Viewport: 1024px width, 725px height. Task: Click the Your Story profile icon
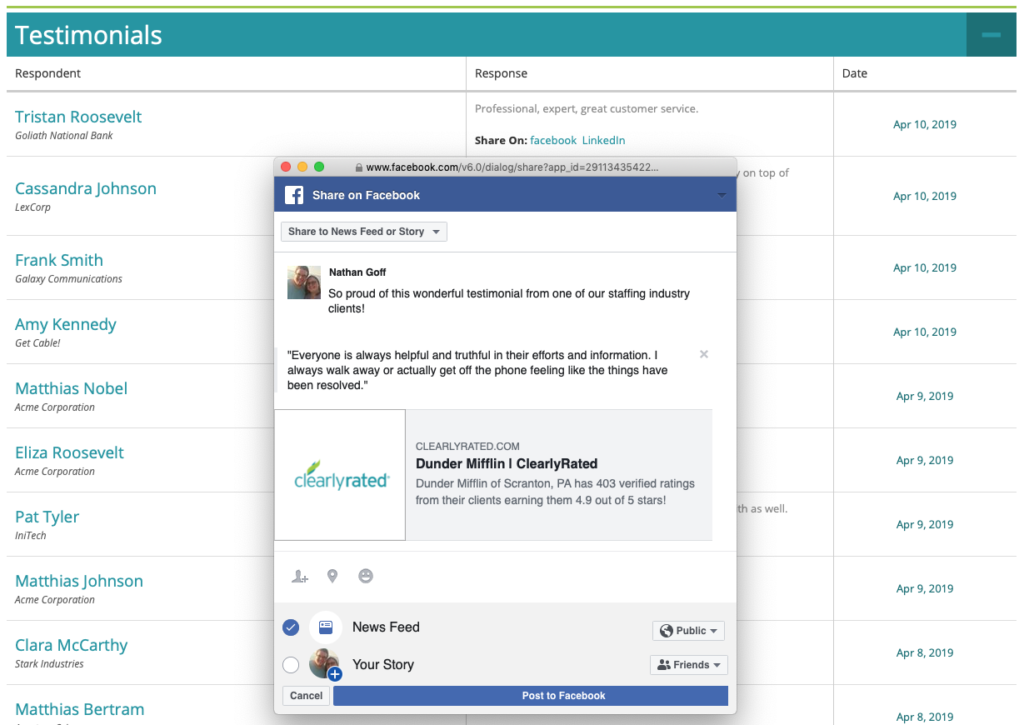pyautogui.click(x=324, y=665)
